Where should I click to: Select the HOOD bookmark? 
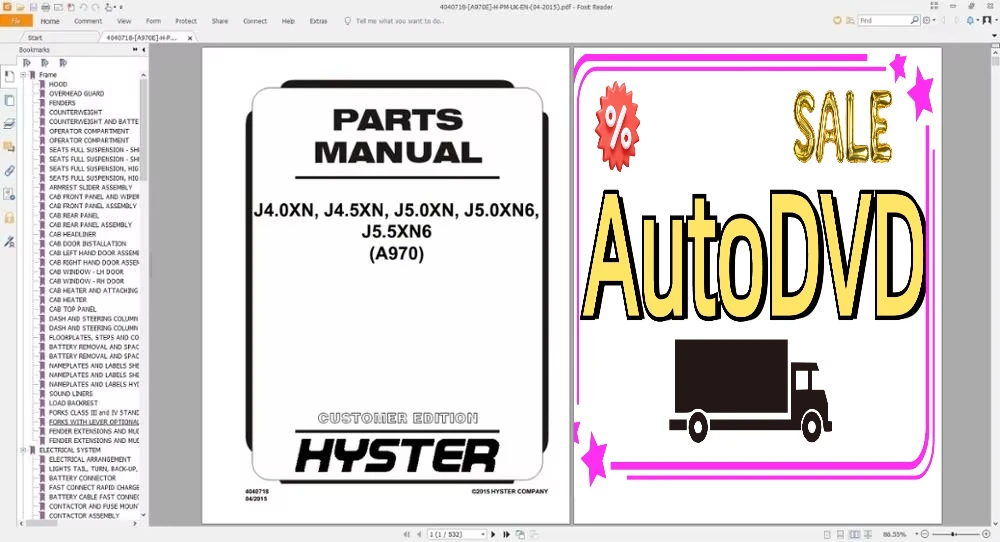pyautogui.click(x=58, y=84)
